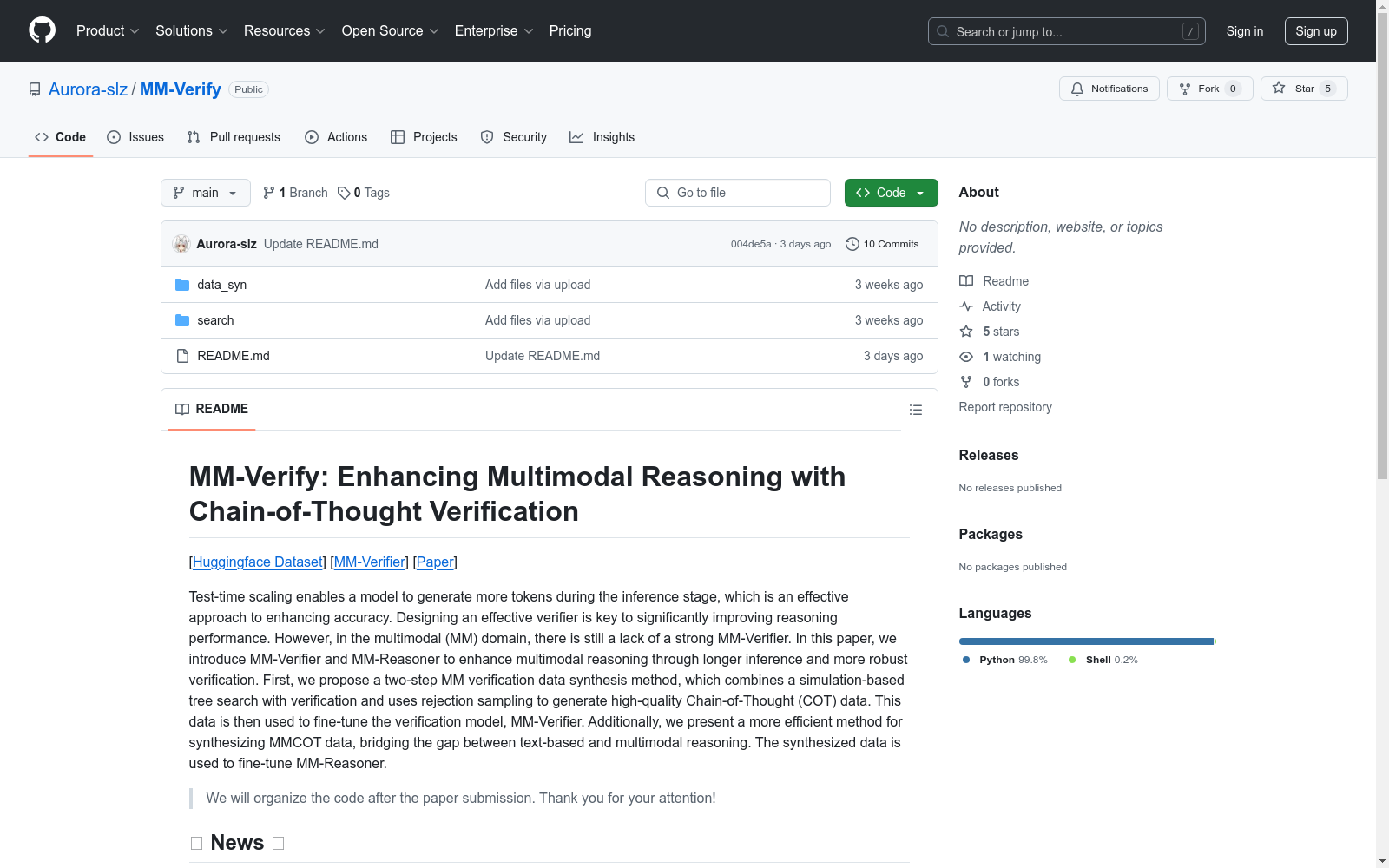Expand the Open Source menu

(x=391, y=30)
